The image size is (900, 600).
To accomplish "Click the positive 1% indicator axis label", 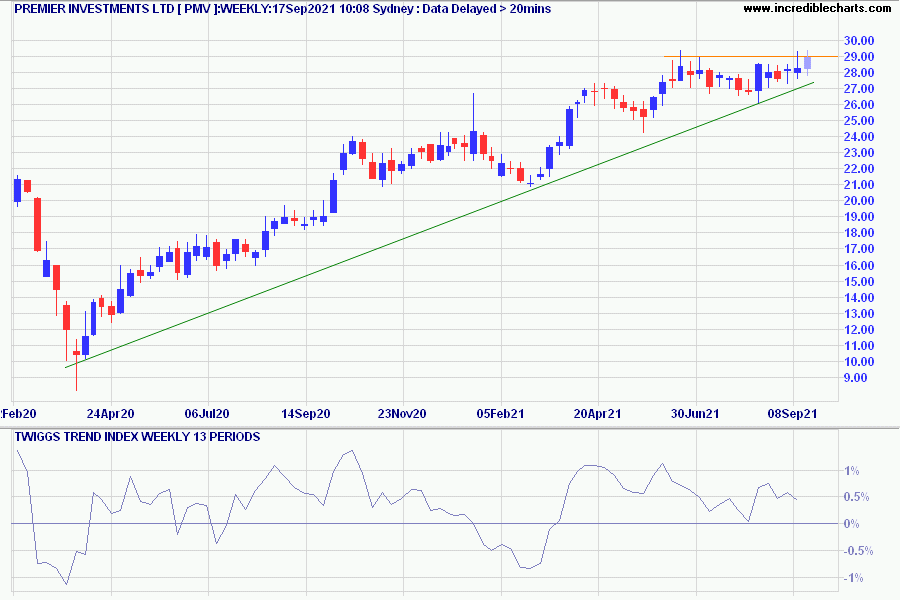I will coord(851,471).
